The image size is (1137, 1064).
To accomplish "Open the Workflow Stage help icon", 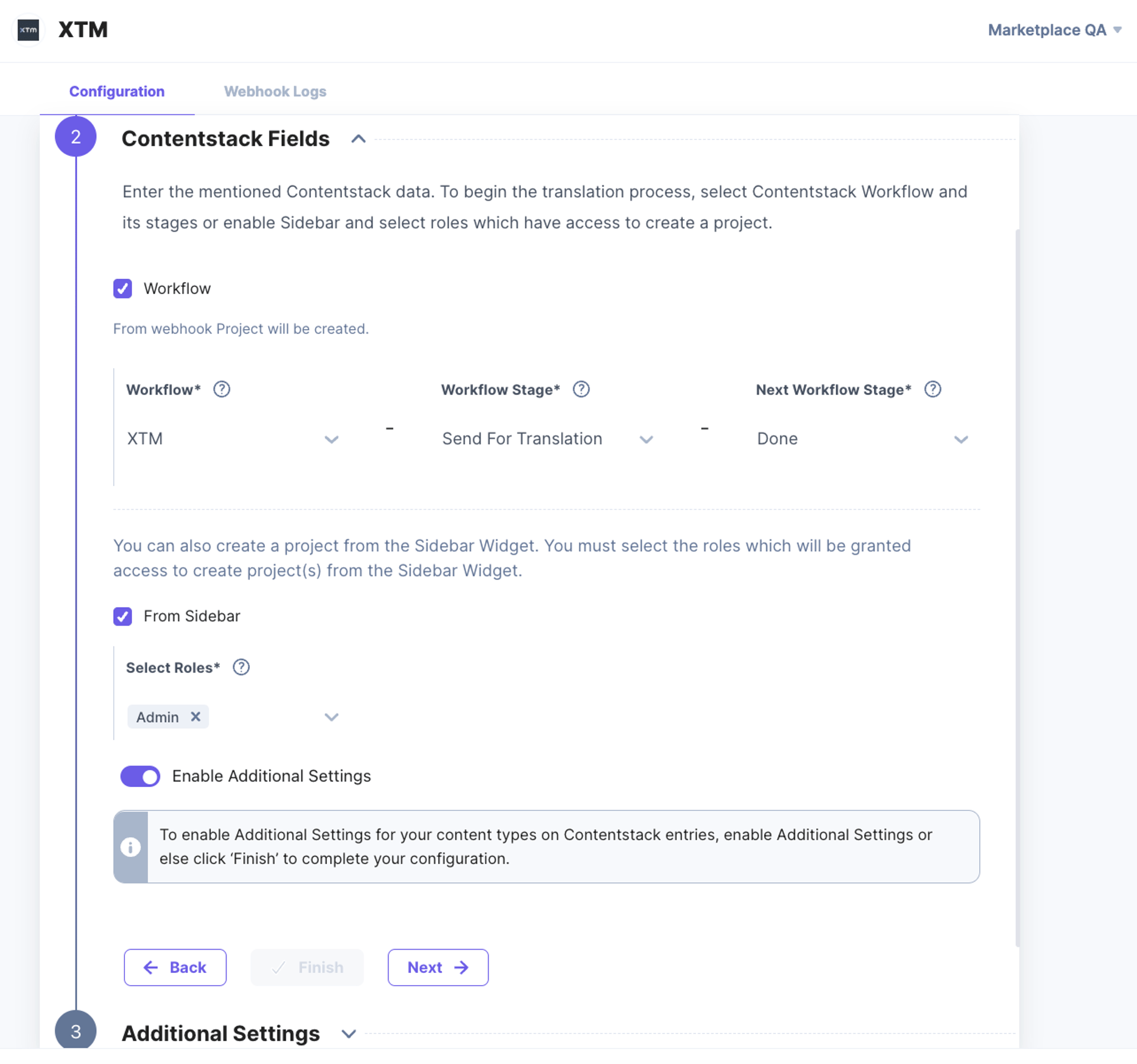I will point(581,389).
